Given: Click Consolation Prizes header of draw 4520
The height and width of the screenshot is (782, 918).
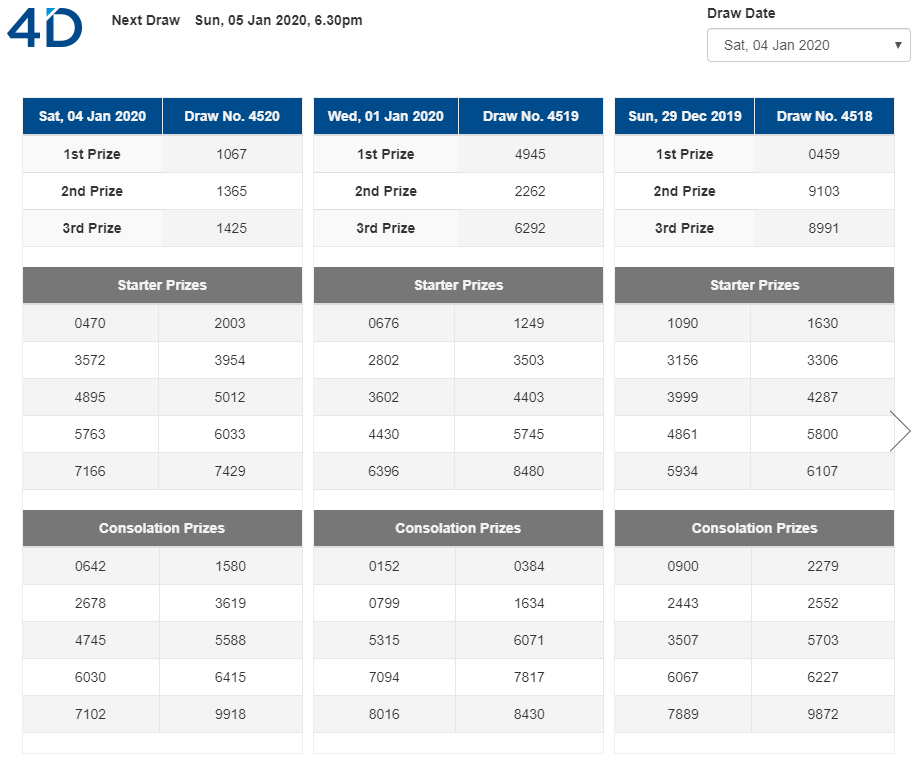Looking at the screenshot, I should [x=162, y=528].
